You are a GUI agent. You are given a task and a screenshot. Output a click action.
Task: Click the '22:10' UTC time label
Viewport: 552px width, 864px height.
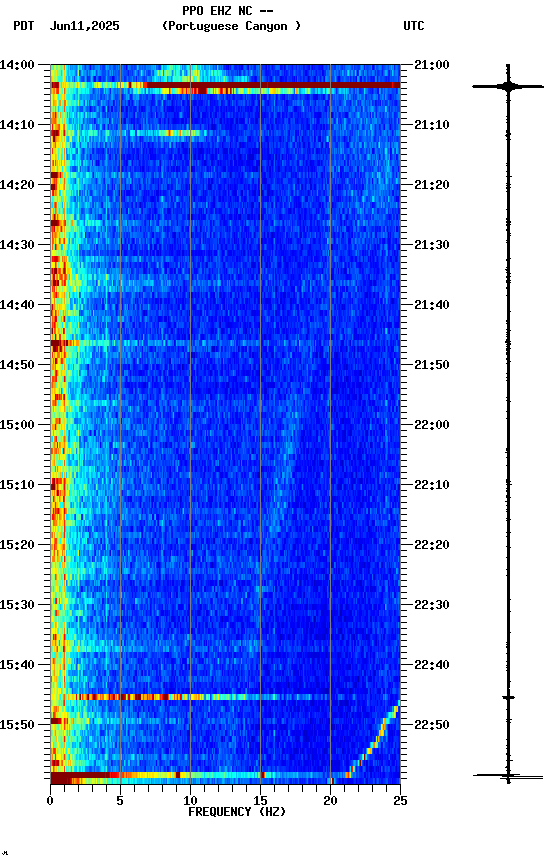click(x=432, y=485)
